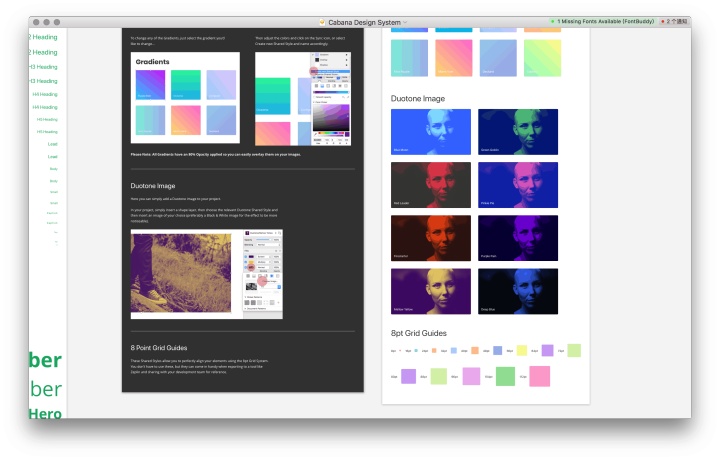The height and width of the screenshot is (460, 720).
Task: Select the bold green 'ber' text on the left
Action: click(x=45, y=360)
